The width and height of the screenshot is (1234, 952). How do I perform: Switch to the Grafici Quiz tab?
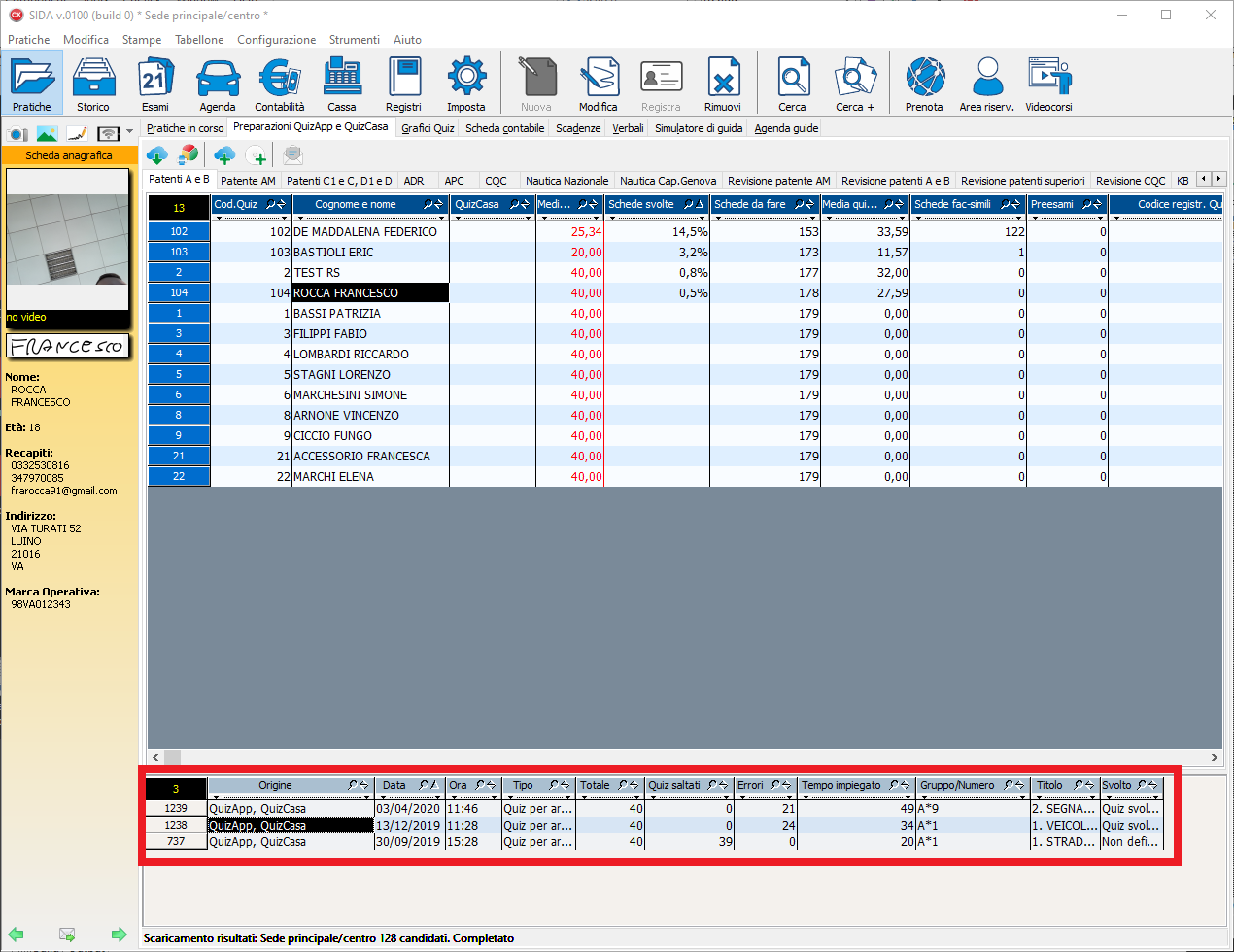[x=428, y=128]
